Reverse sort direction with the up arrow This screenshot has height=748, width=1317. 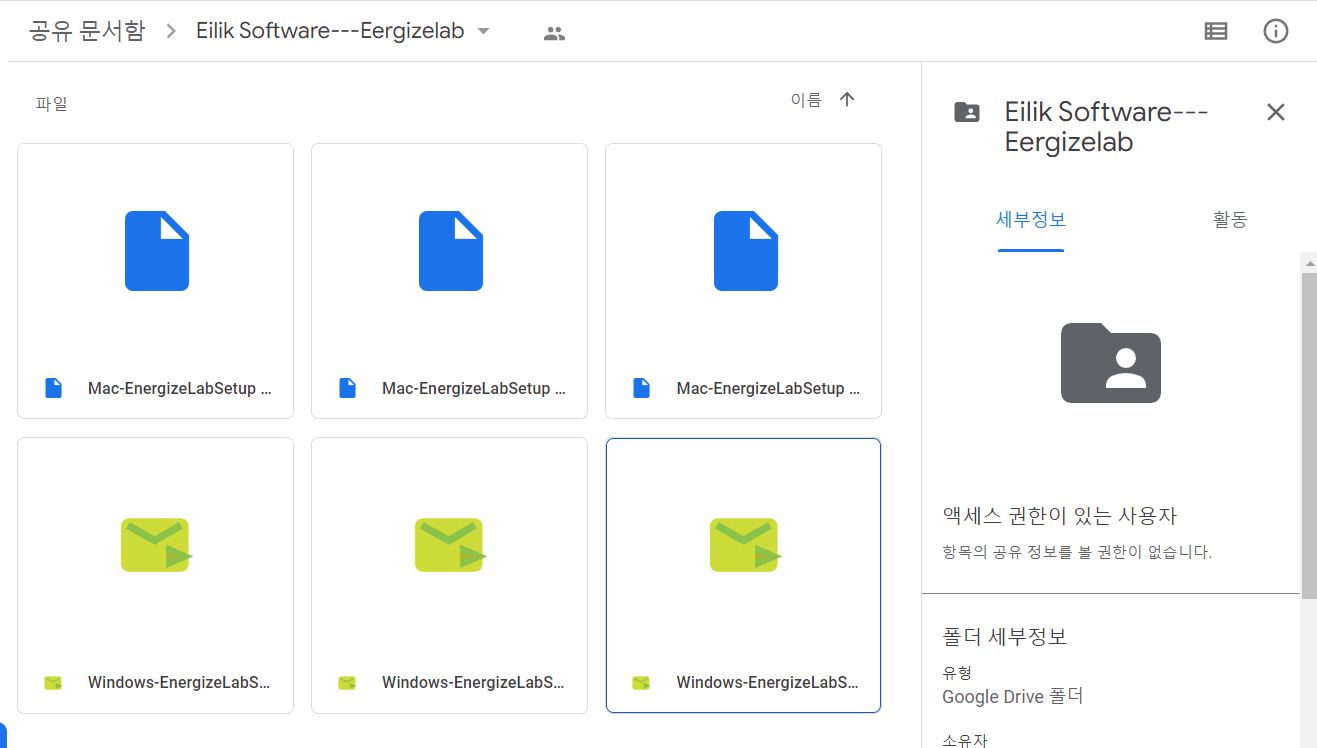coord(847,99)
